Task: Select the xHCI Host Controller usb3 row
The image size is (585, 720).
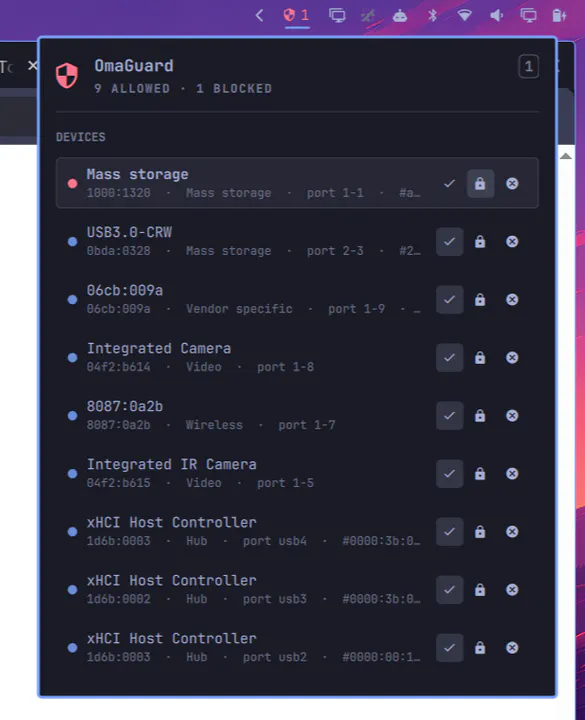Action: (297, 590)
